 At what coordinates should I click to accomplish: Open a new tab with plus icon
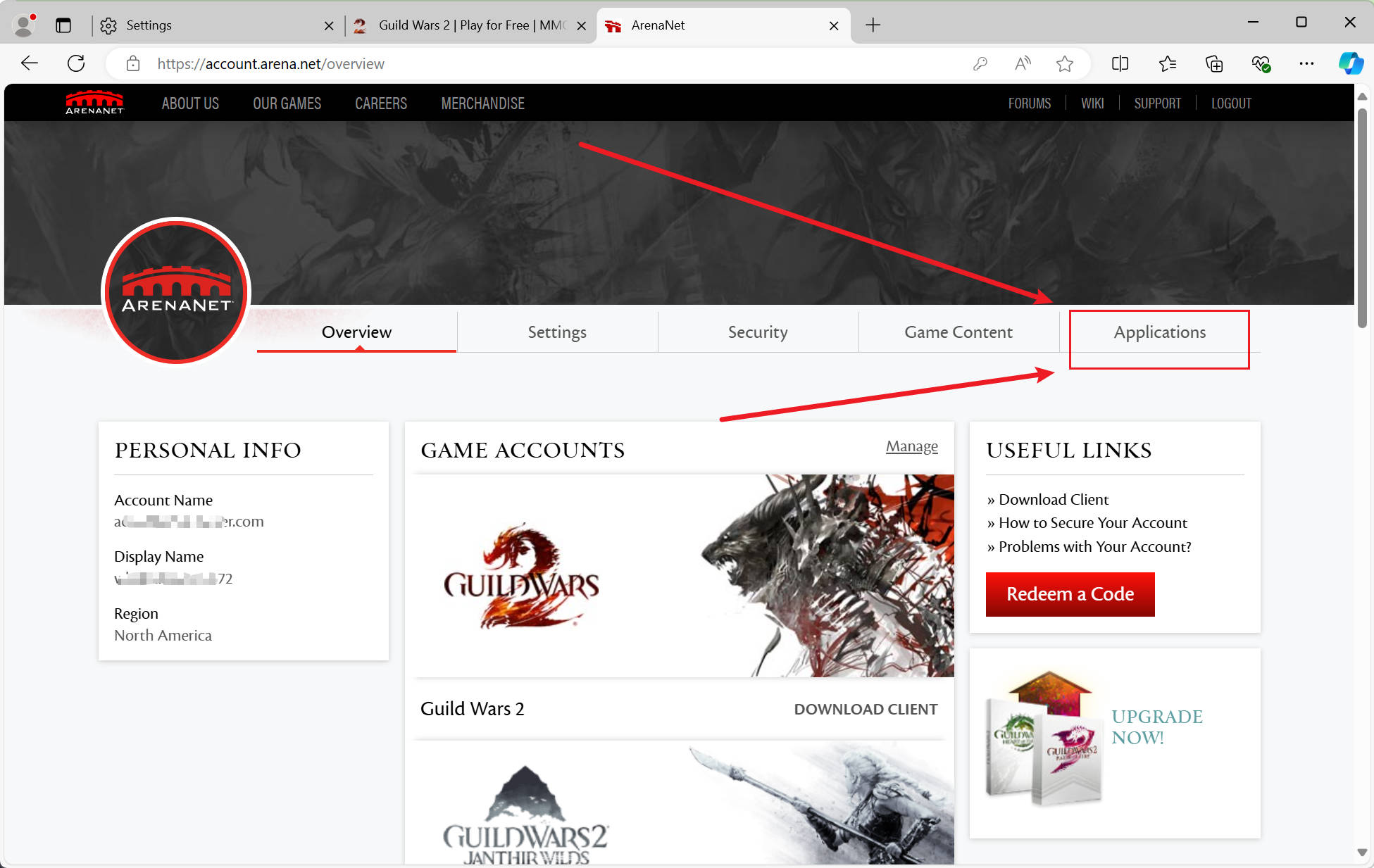pyautogui.click(x=873, y=25)
